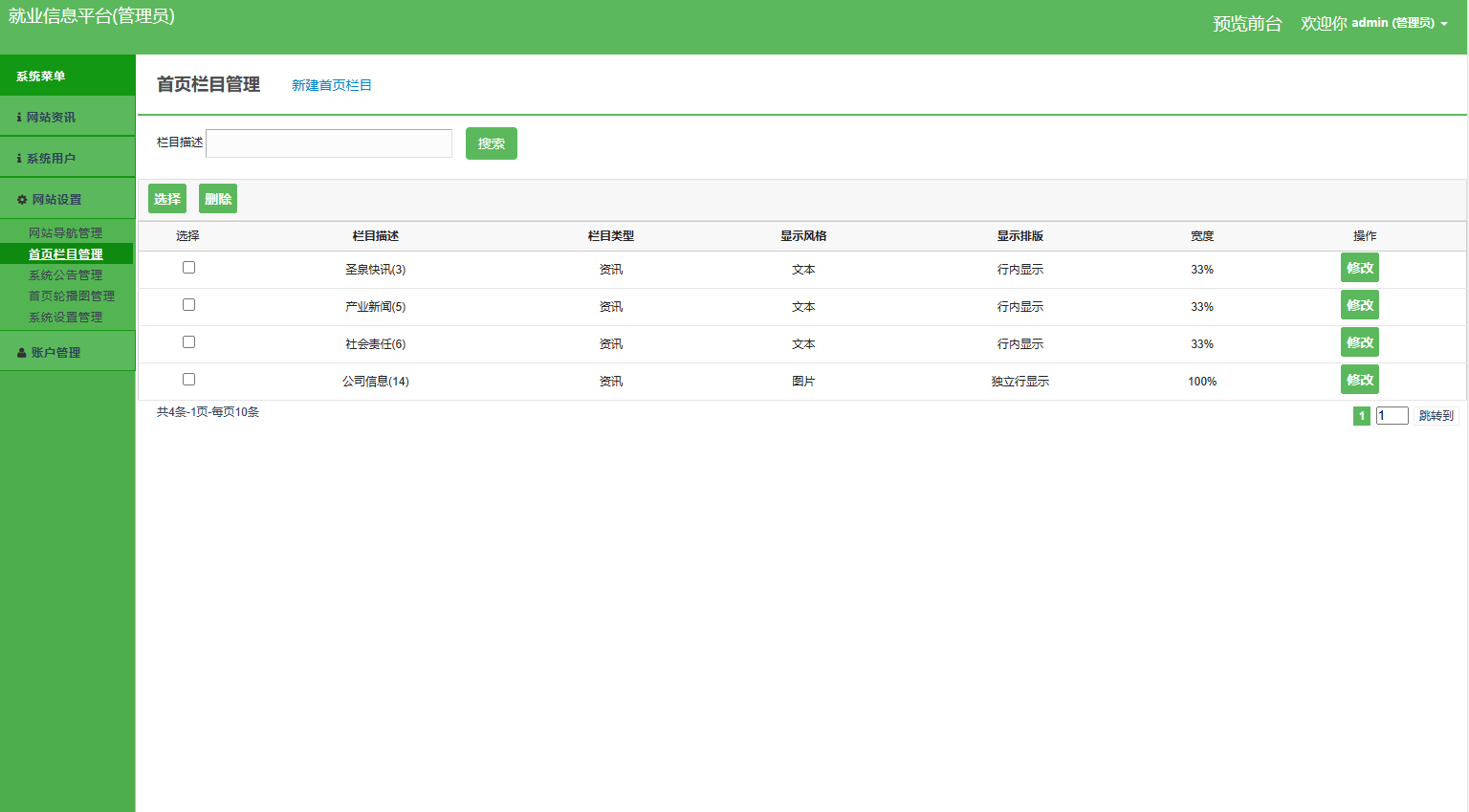Open 系统公告管理 from sidebar

[x=65, y=275]
